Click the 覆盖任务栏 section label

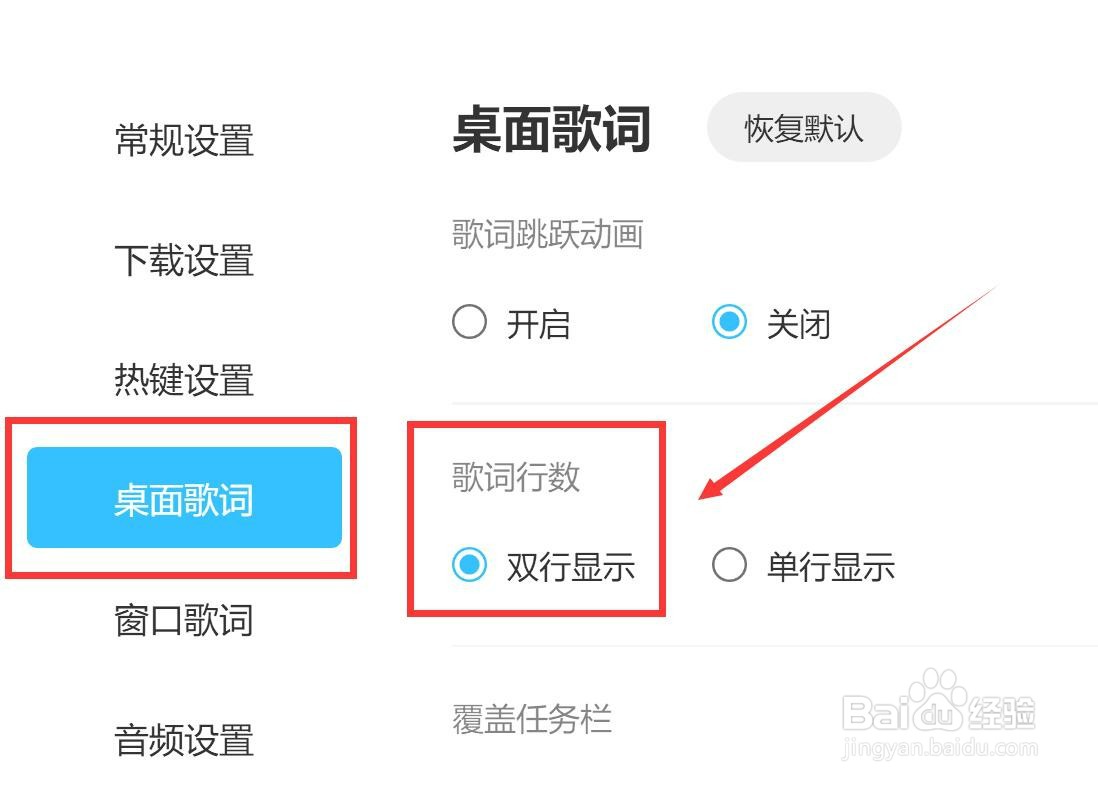[532, 719]
